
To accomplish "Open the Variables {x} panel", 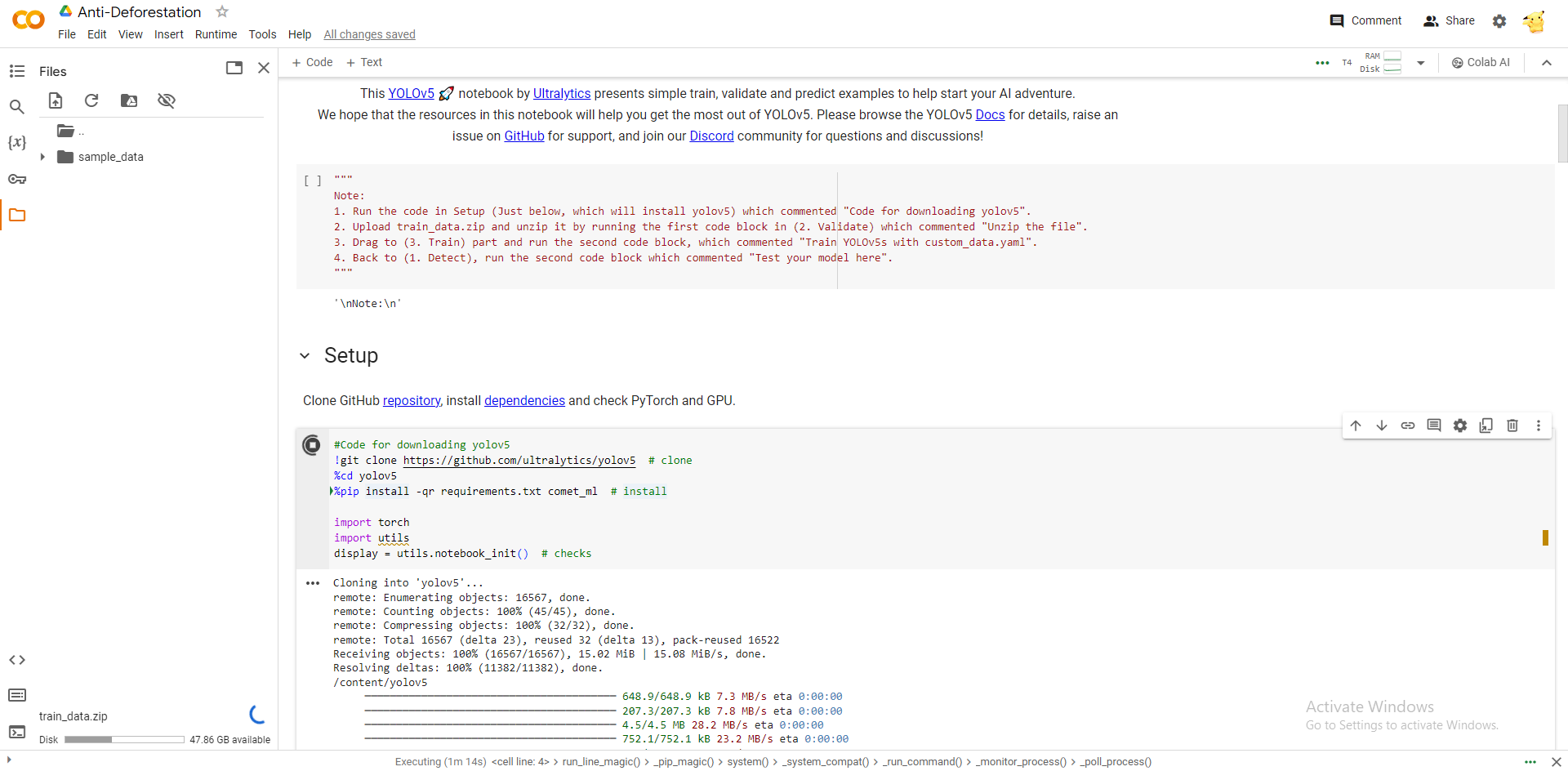I will pyautogui.click(x=17, y=142).
